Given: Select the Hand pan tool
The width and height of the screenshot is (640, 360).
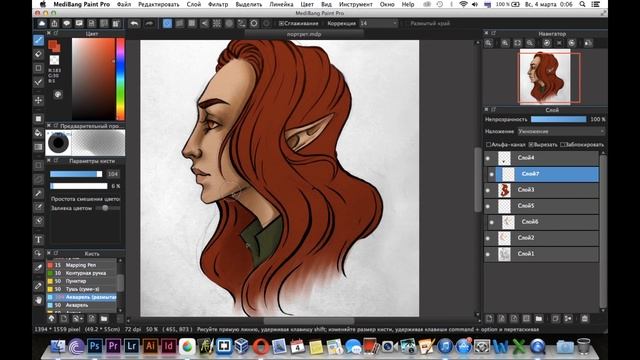Looking at the screenshot, I should 38,300.
